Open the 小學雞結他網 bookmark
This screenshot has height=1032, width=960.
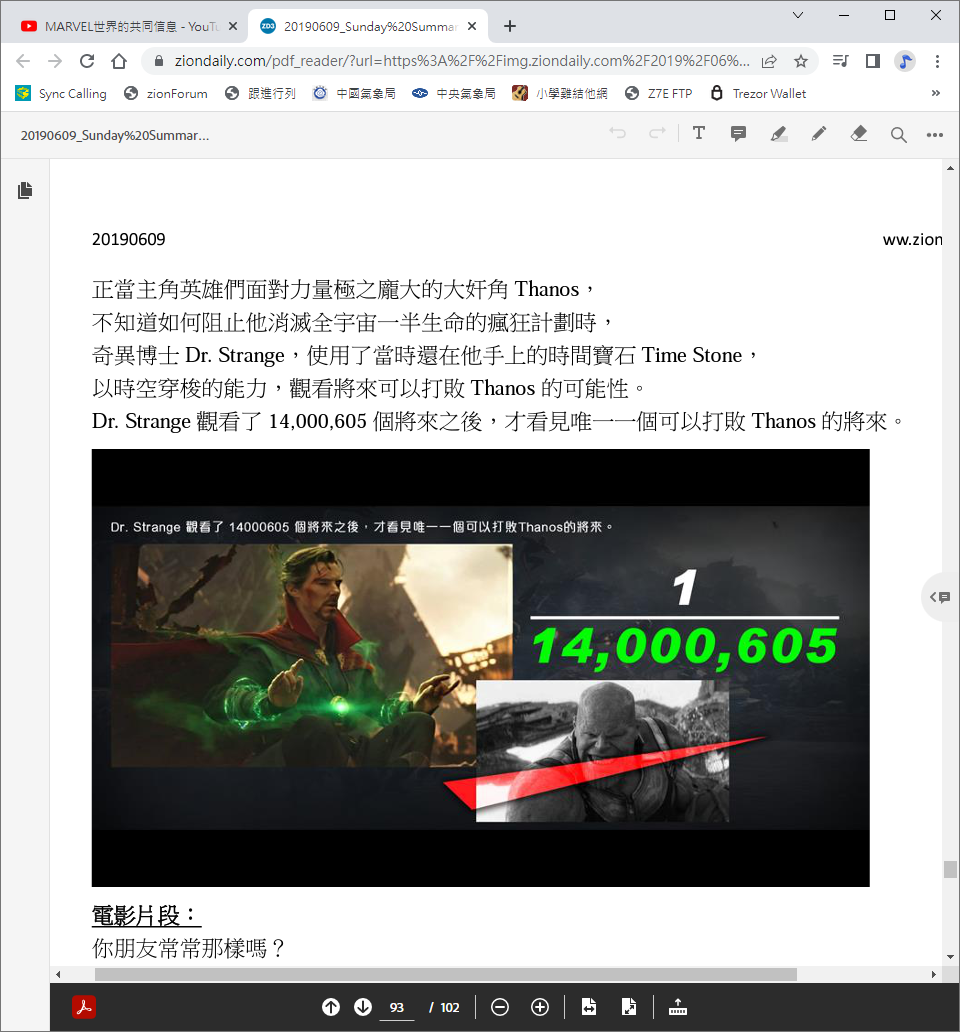[x=560, y=93]
